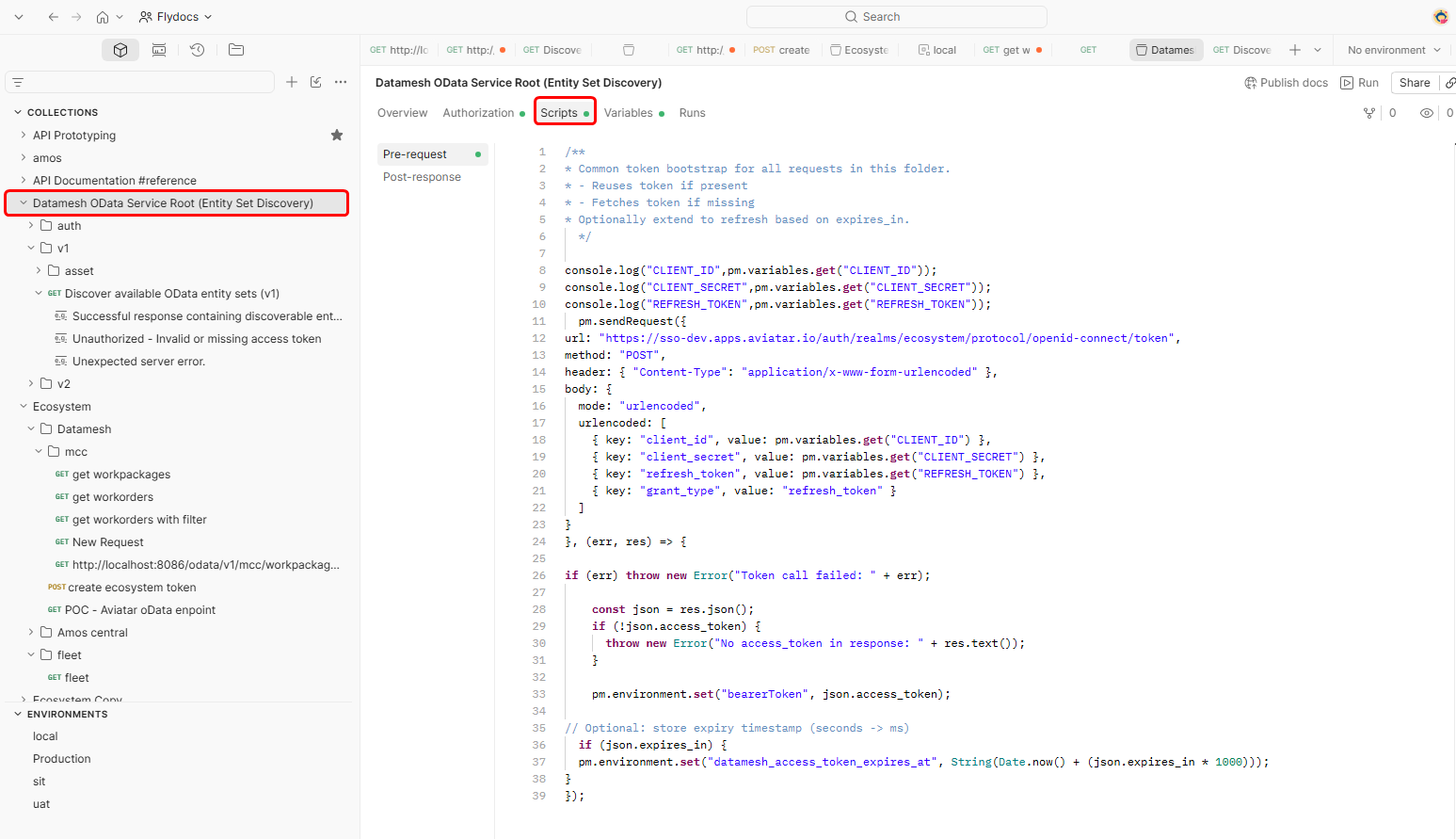Image resolution: width=1456 pixels, height=839 pixels.
Task: Open the trash tab icon
Action: [x=629, y=50]
